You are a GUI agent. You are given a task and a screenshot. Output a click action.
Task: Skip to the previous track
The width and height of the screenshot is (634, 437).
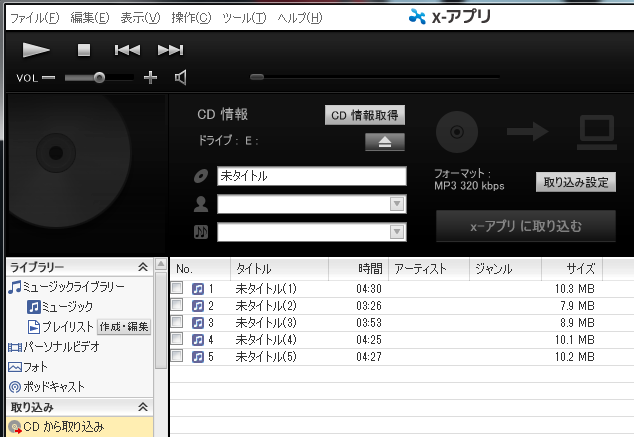pos(127,50)
